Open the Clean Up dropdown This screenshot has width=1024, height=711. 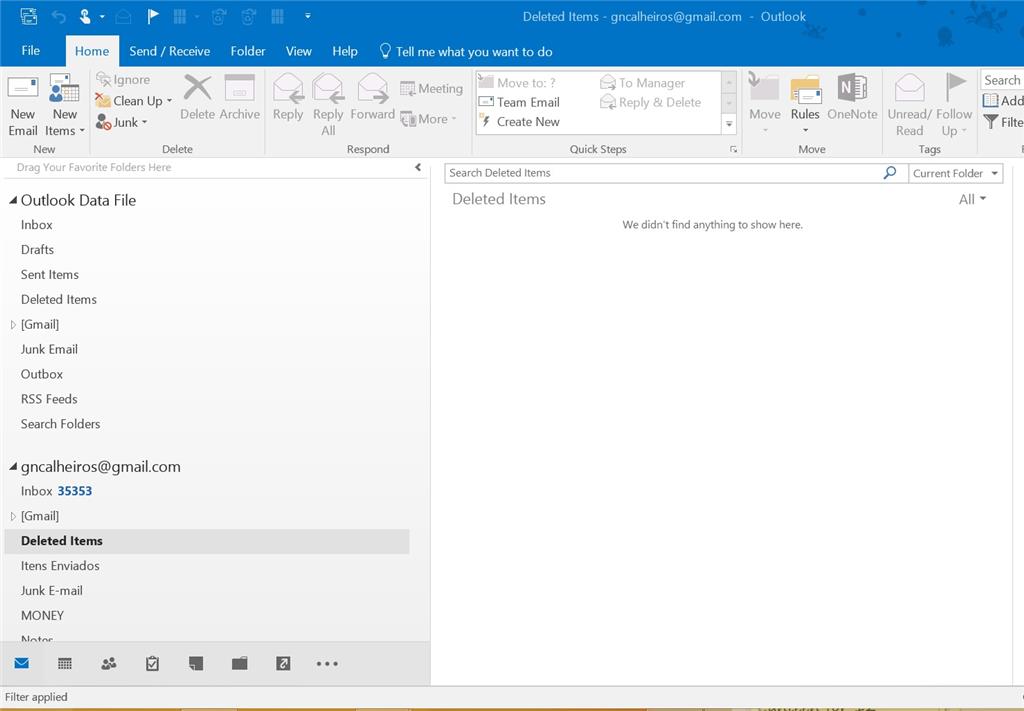[x=134, y=101]
